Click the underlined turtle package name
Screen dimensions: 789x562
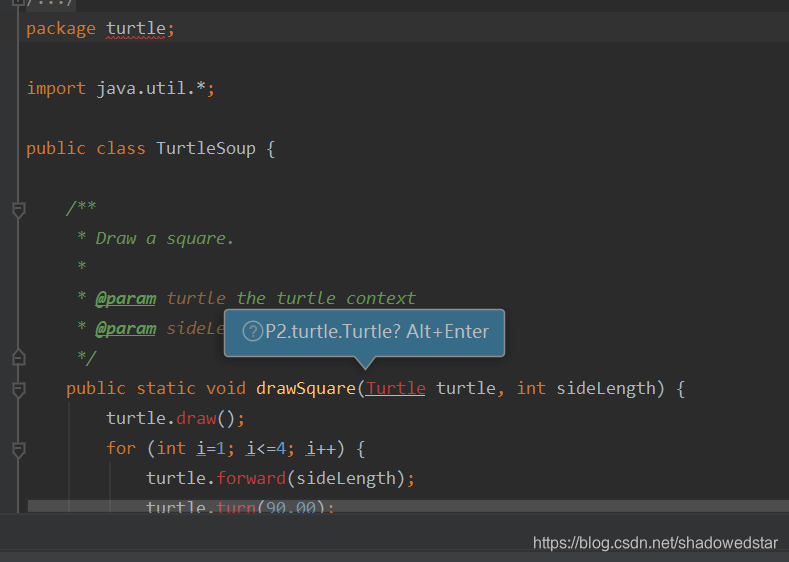coord(136,29)
